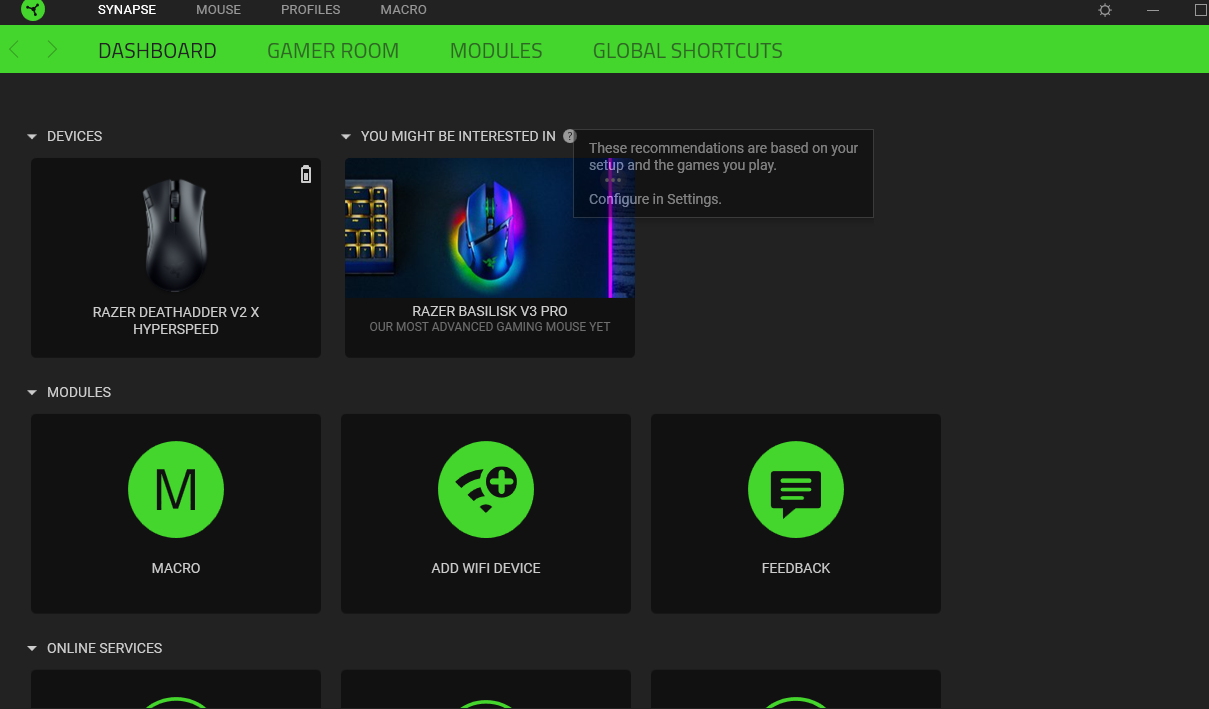Go back with the left arrow
Image resolution: width=1209 pixels, height=709 pixels.
coord(14,50)
